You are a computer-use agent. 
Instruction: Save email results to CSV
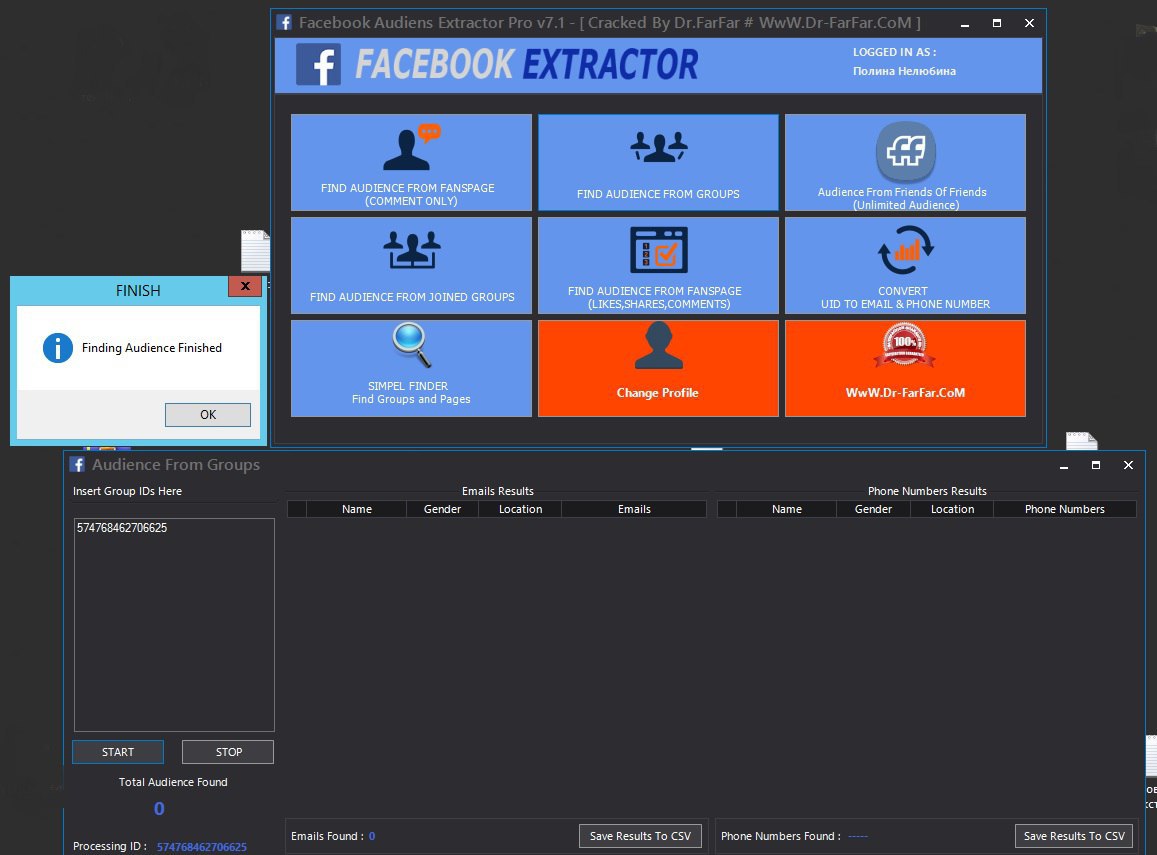[x=640, y=836]
